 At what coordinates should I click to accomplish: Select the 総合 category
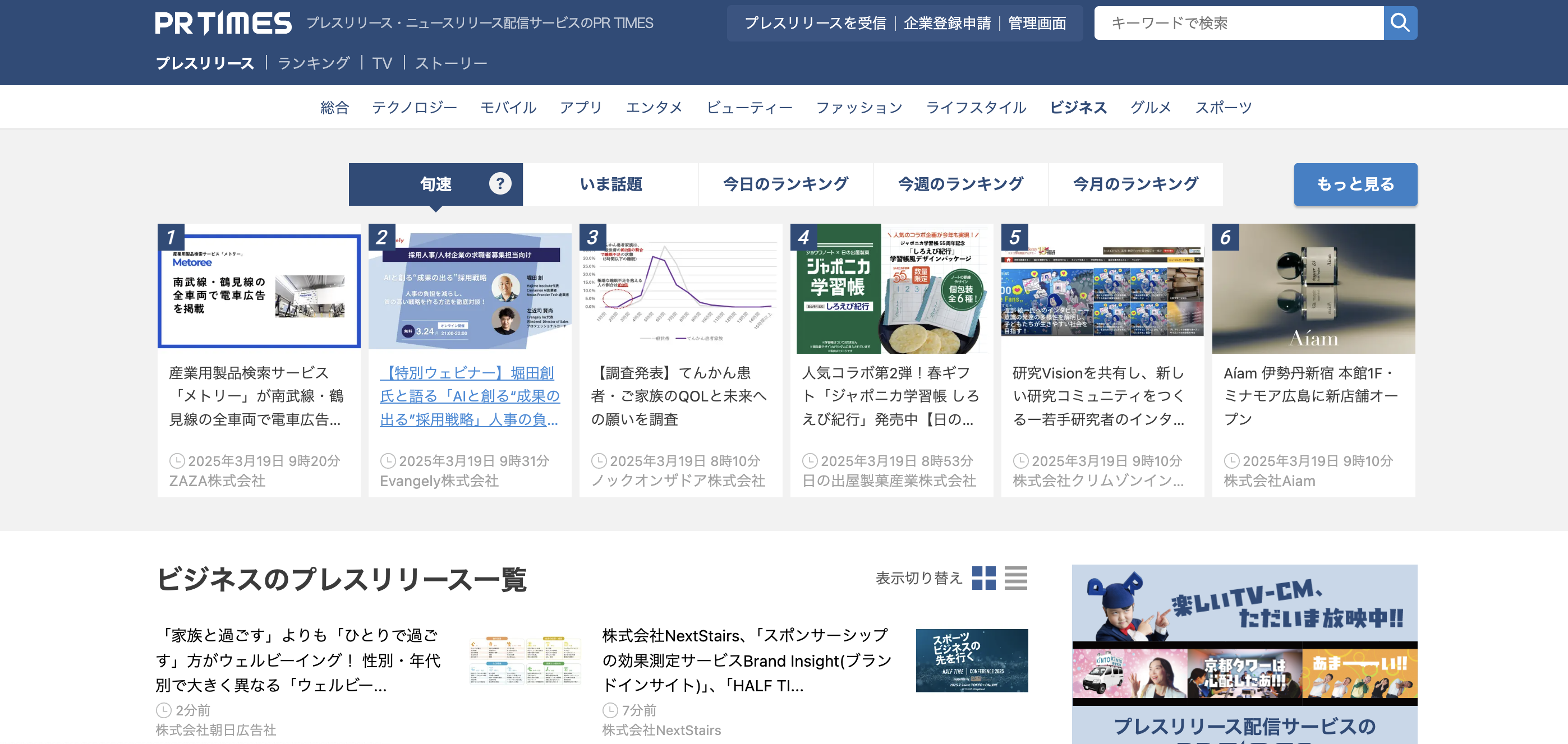coord(335,108)
